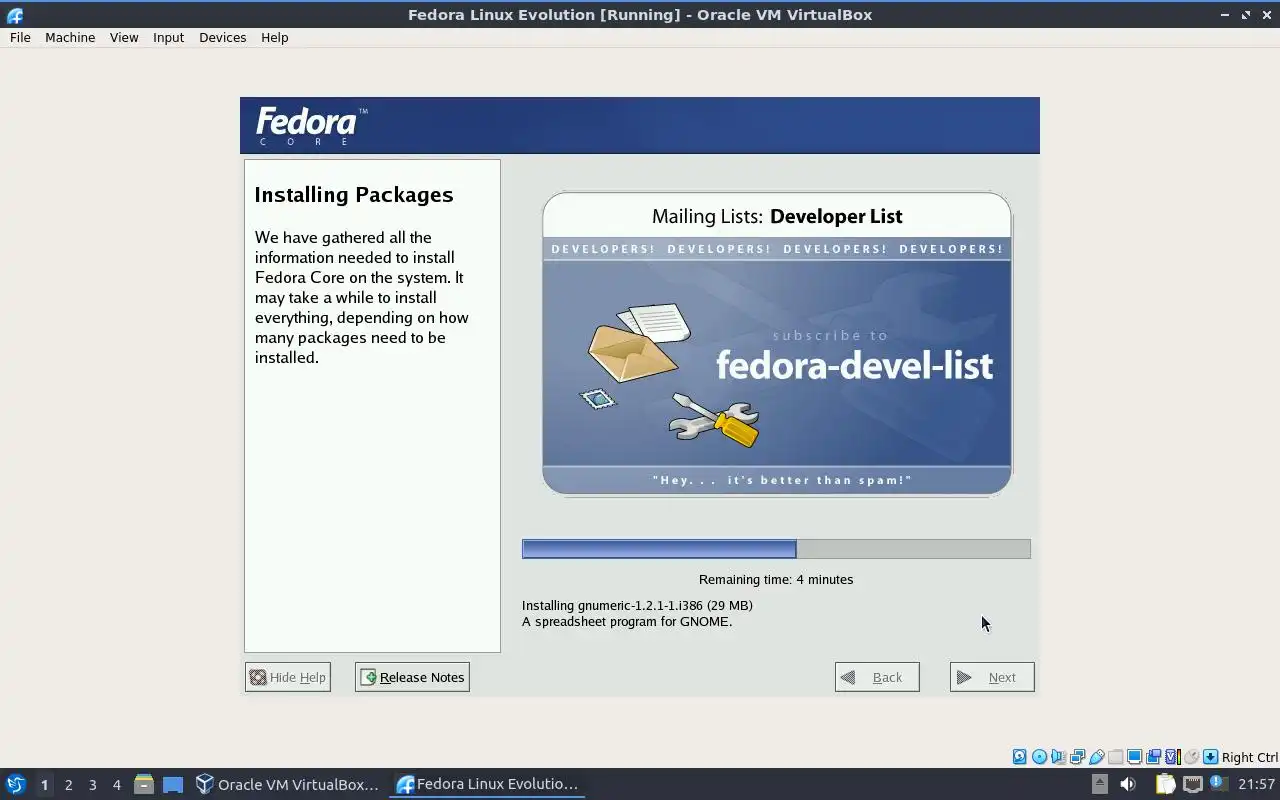1280x800 pixels.
Task: Open the file manager taskbar icon
Action: [x=144, y=784]
